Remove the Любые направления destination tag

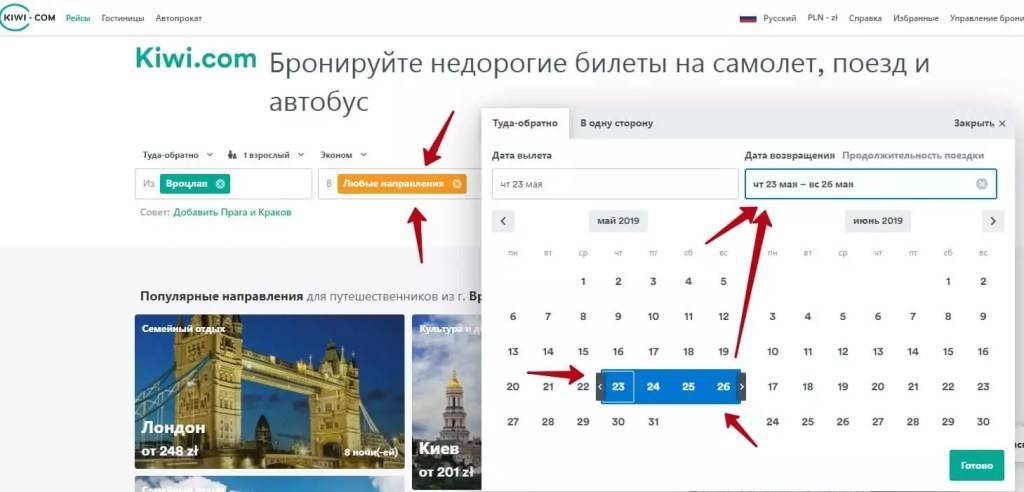point(457,184)
